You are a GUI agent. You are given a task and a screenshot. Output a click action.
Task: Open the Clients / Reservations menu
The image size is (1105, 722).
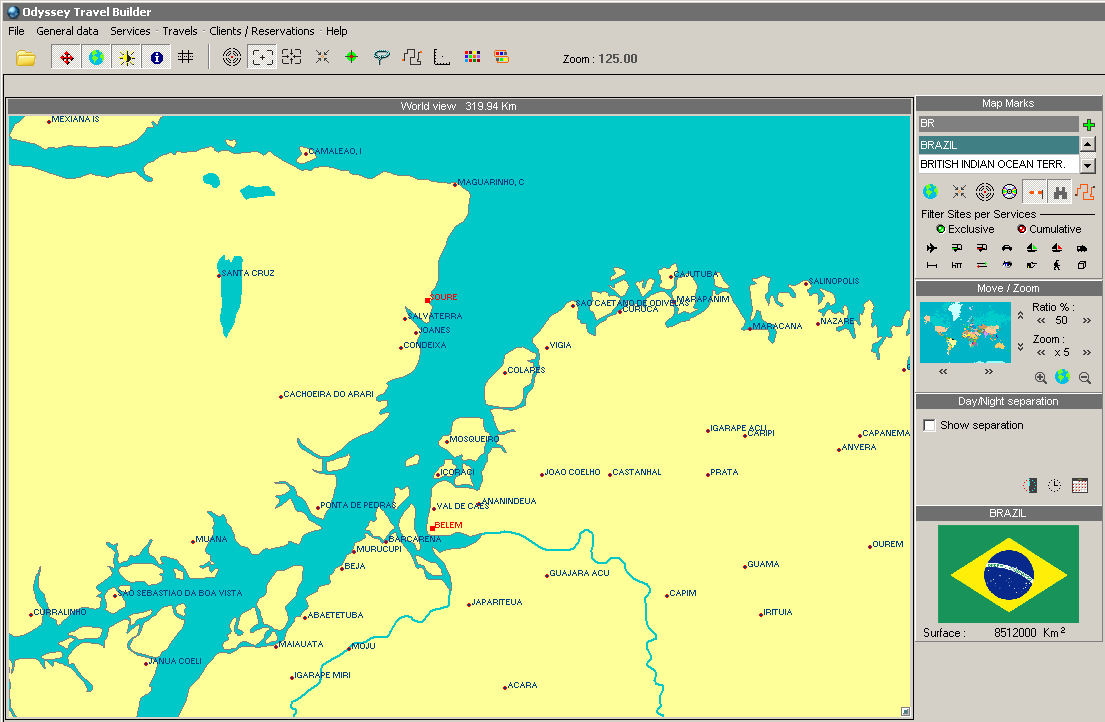click(x=262, y=31)
